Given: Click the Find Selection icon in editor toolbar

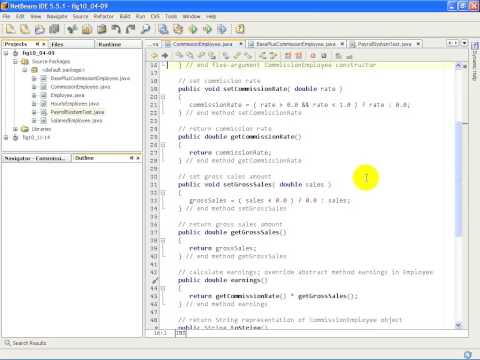Looking at the screenshot, I should tap(180, 56).
